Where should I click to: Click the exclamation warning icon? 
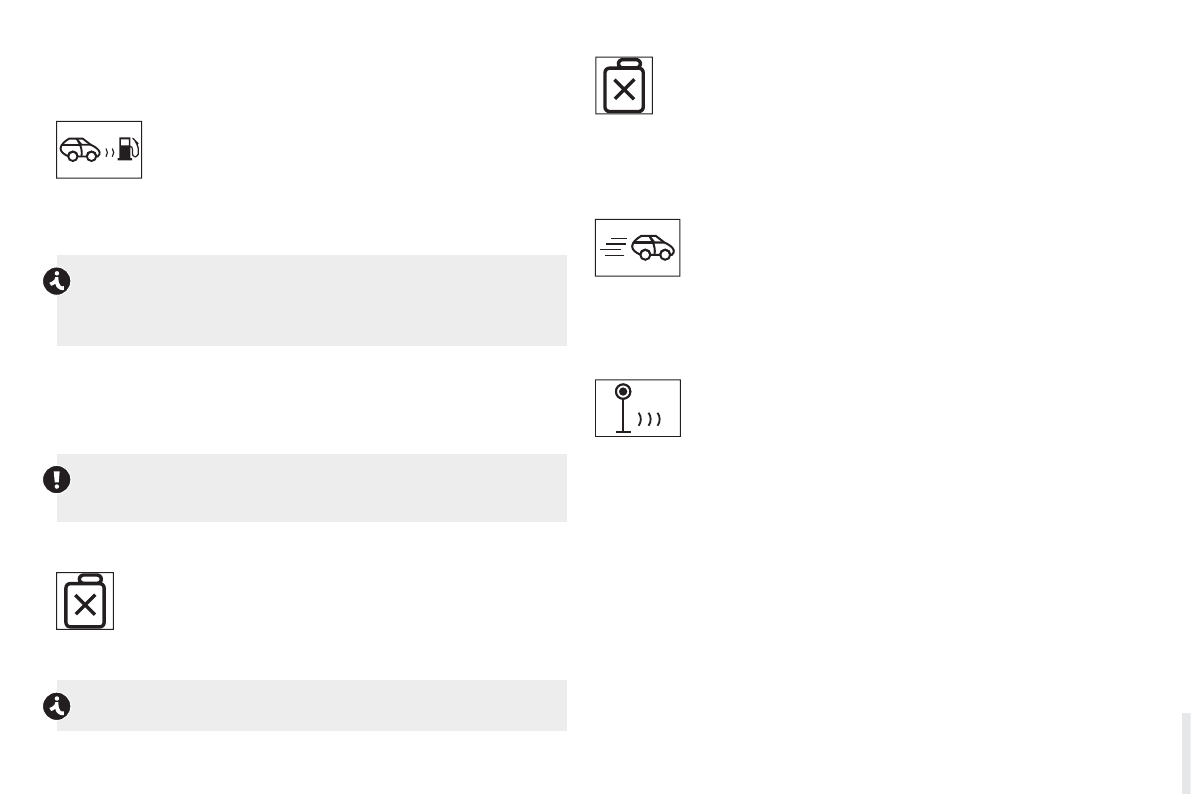coord(56,480)
